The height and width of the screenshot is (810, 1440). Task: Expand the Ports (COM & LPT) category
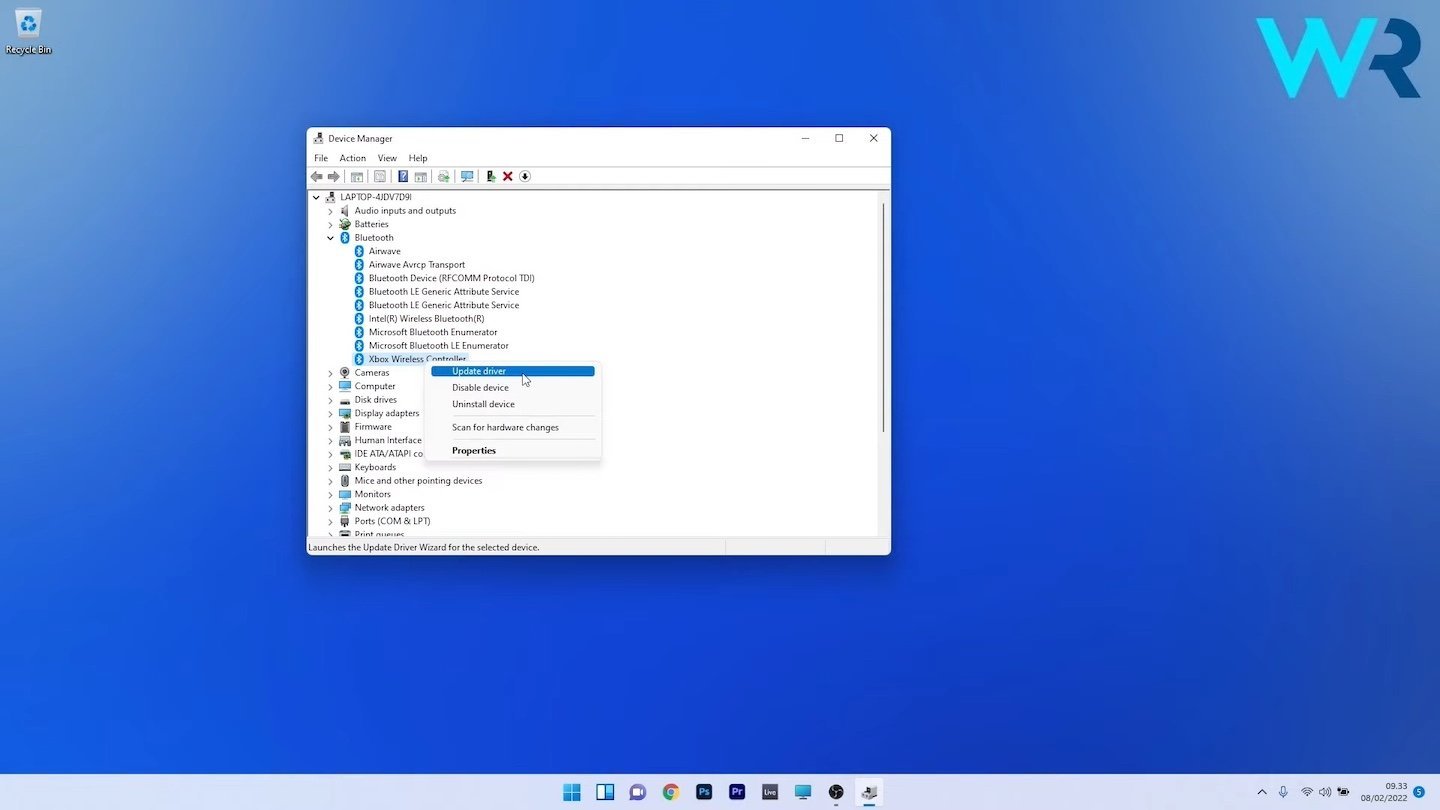tap(330, 521)
